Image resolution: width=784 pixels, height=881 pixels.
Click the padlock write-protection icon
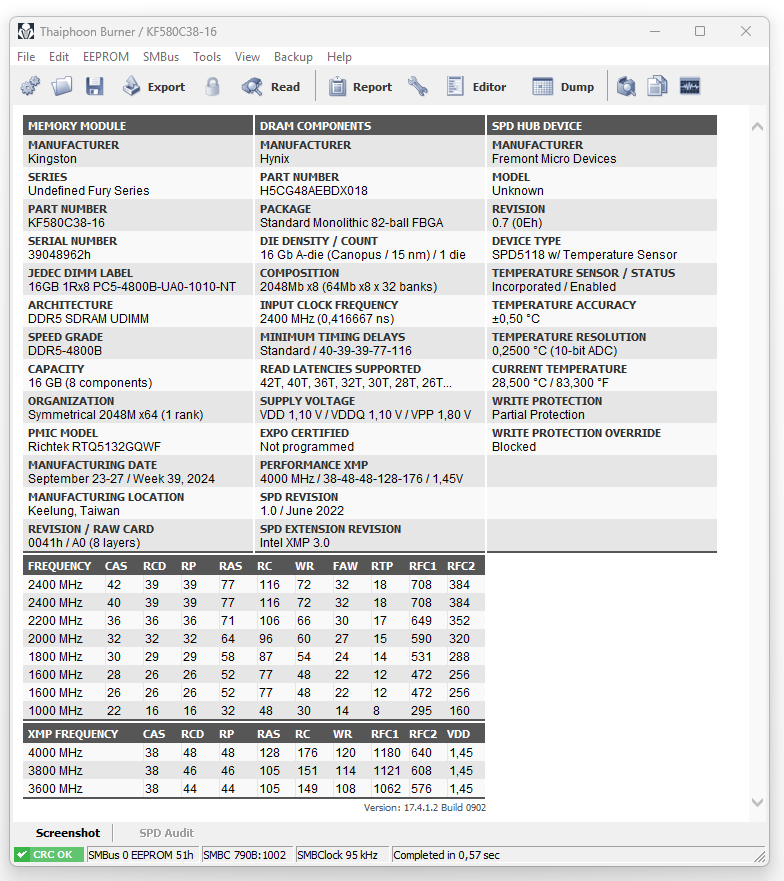pos(212,87)
